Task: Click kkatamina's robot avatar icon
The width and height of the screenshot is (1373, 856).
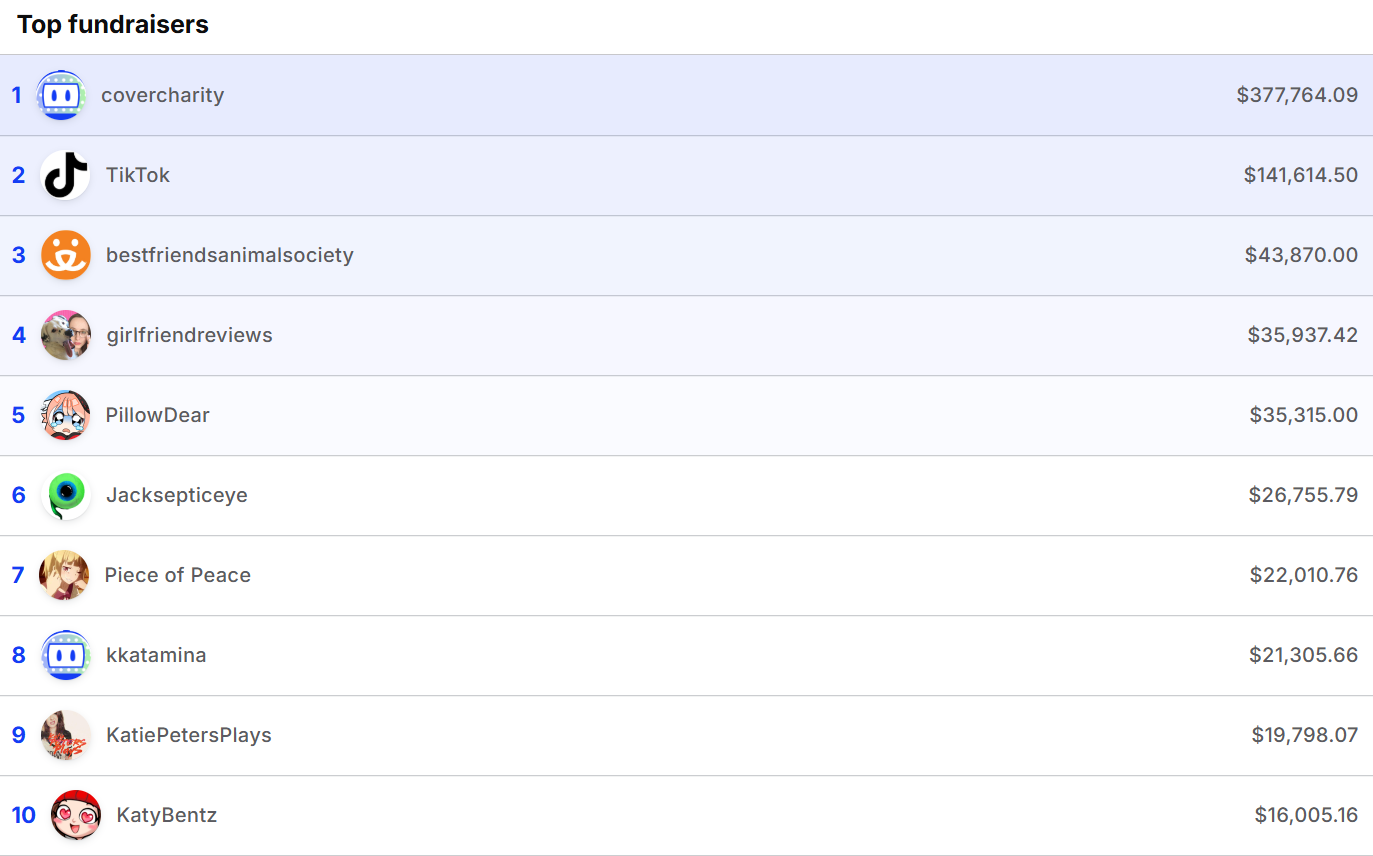Action: tap(66, 655)
